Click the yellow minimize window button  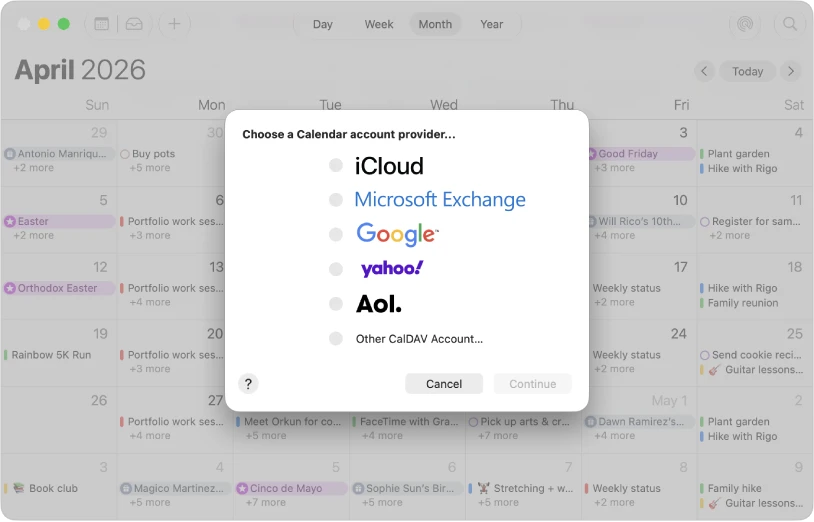click(x=44, y=24)
